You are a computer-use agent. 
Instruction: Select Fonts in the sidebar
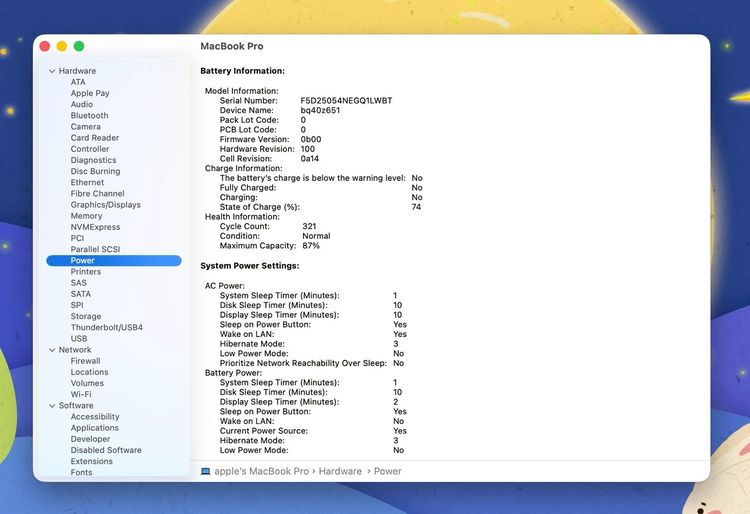tap(81, 472)
